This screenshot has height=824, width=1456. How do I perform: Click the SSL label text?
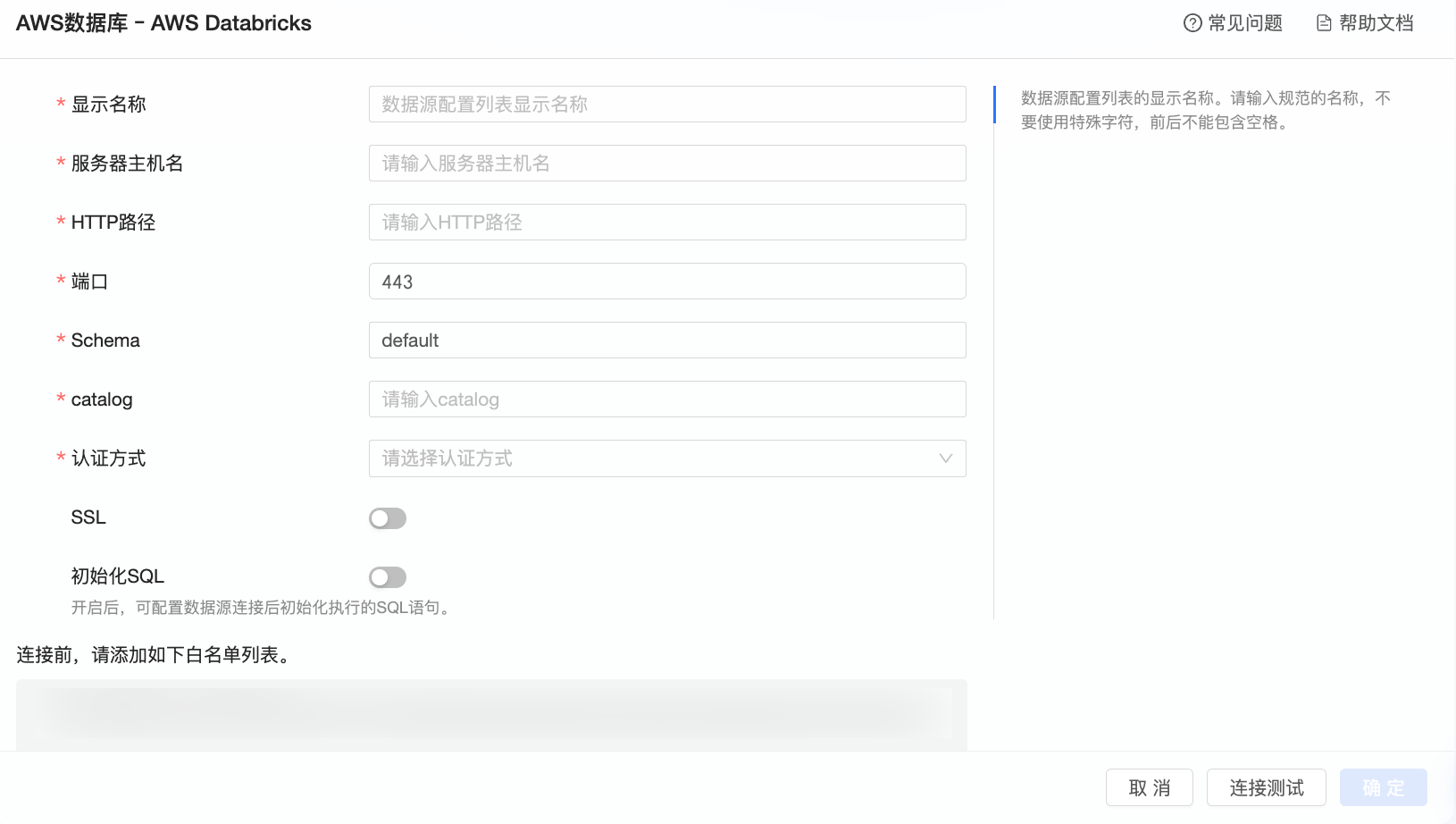[x=88, y=517]
